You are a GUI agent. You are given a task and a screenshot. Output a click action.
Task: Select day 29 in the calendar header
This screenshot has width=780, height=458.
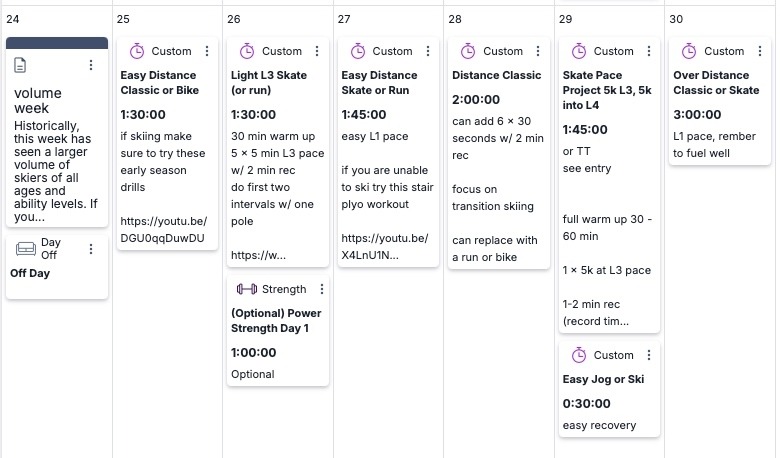(x=566, y=19)
